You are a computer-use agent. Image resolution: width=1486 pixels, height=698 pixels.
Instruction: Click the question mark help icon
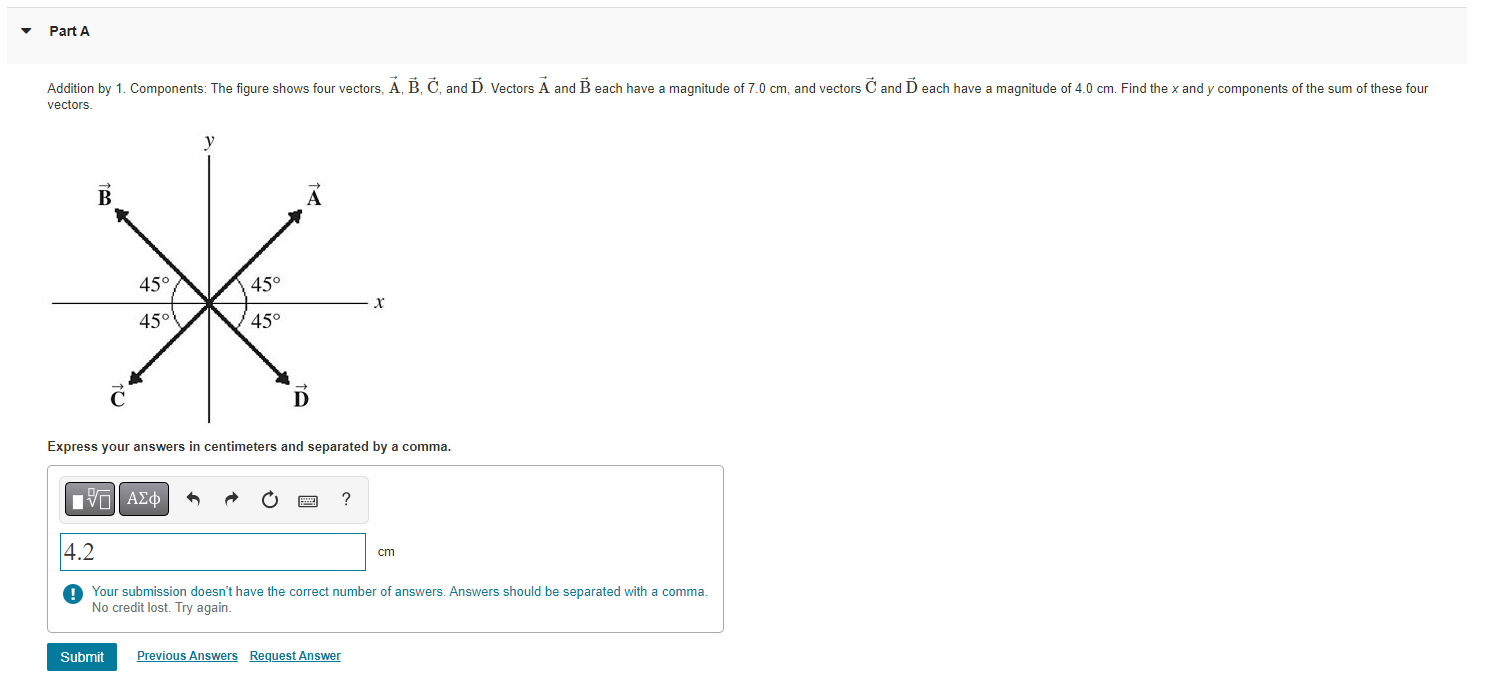point(346,499)
